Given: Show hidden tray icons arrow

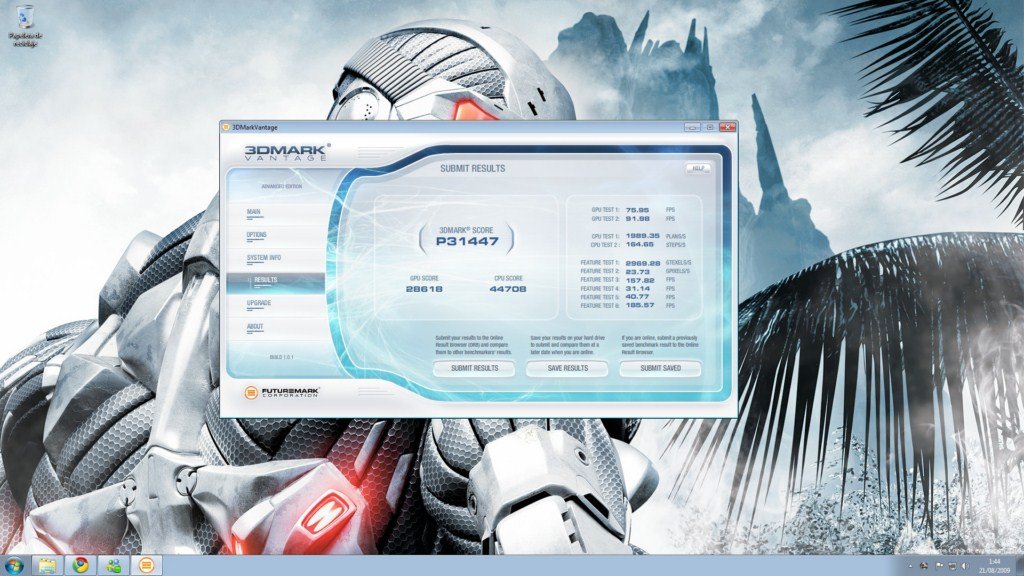Looking at the screenshot, I should pyautogui.click(x=910, y=566).
